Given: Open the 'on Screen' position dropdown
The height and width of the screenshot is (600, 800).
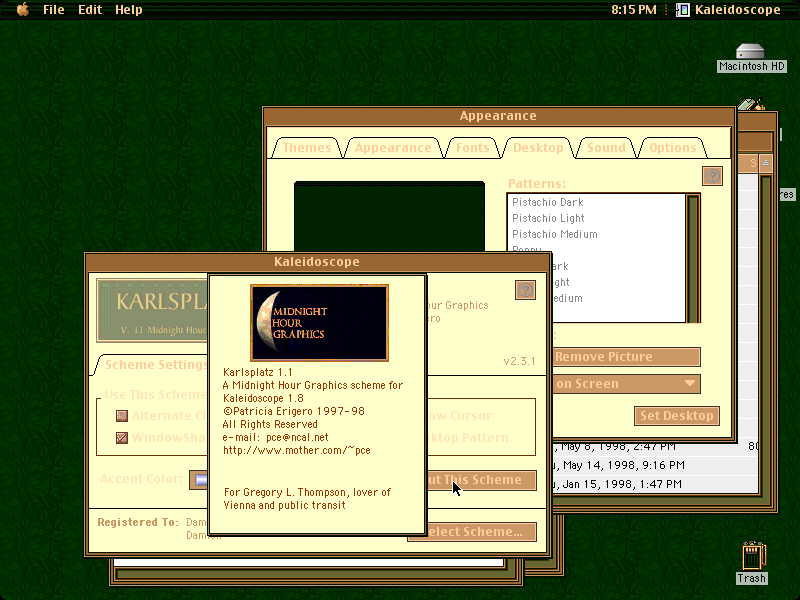Looking at the screenshot, I should (626, 384).
